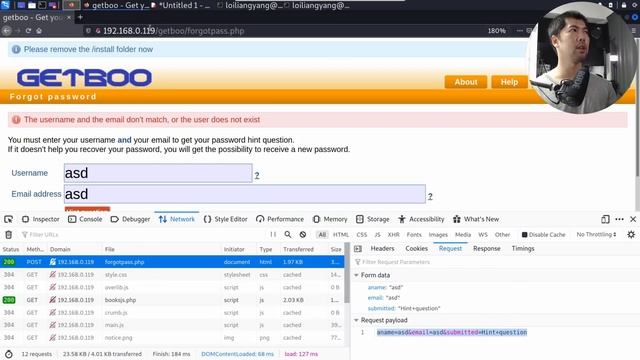Filter requests by XHR
The image size is (640, 360).
coord(393,235)
